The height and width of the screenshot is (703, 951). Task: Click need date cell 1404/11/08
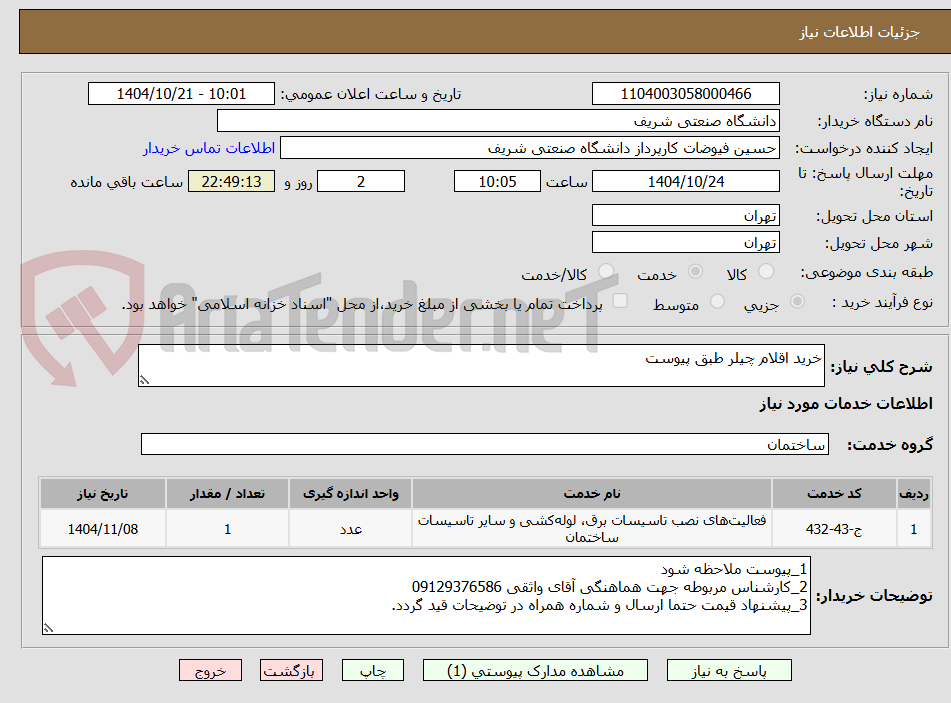[x=102, y=529]
